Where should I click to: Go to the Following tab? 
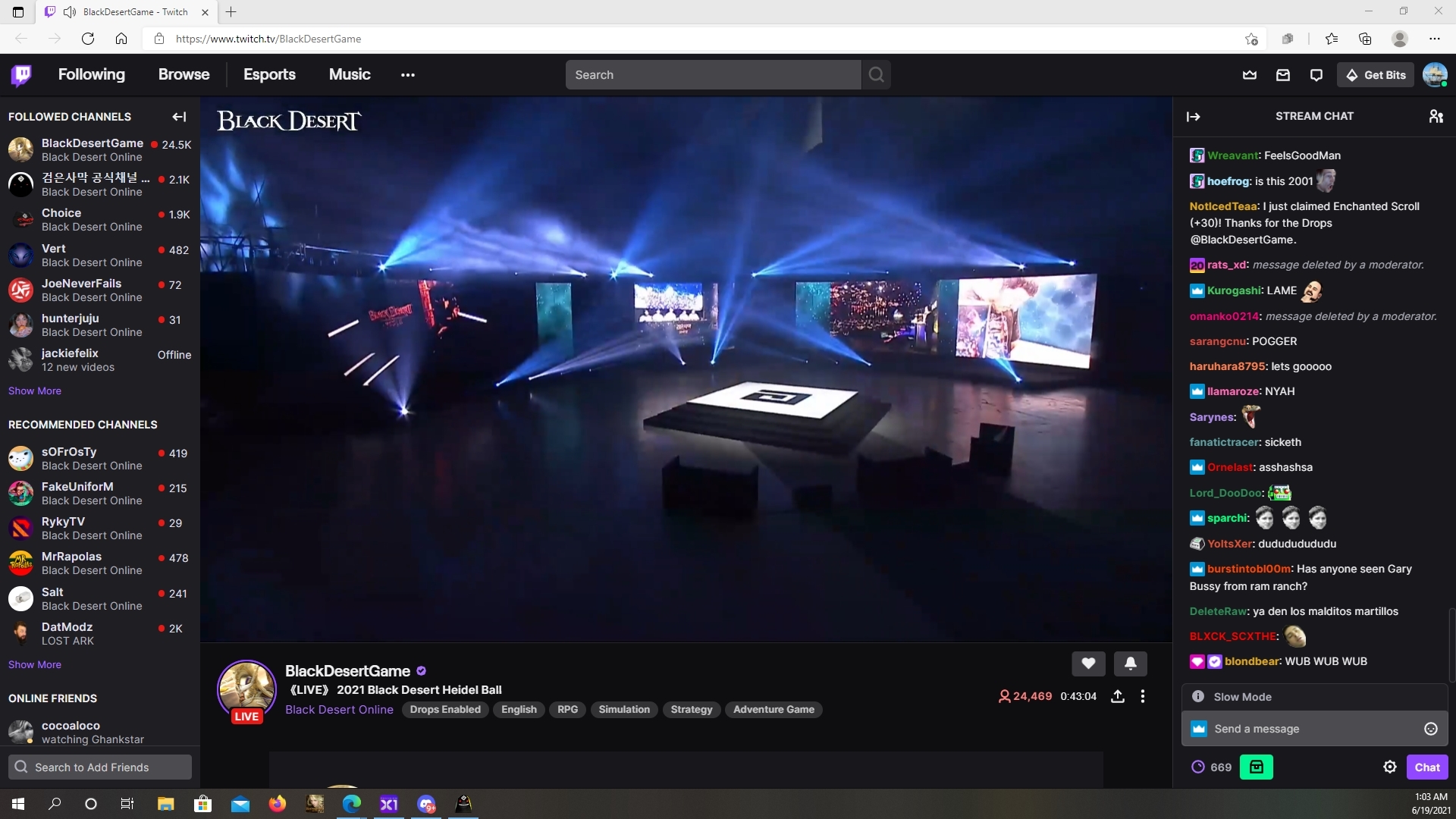point(92,74)
